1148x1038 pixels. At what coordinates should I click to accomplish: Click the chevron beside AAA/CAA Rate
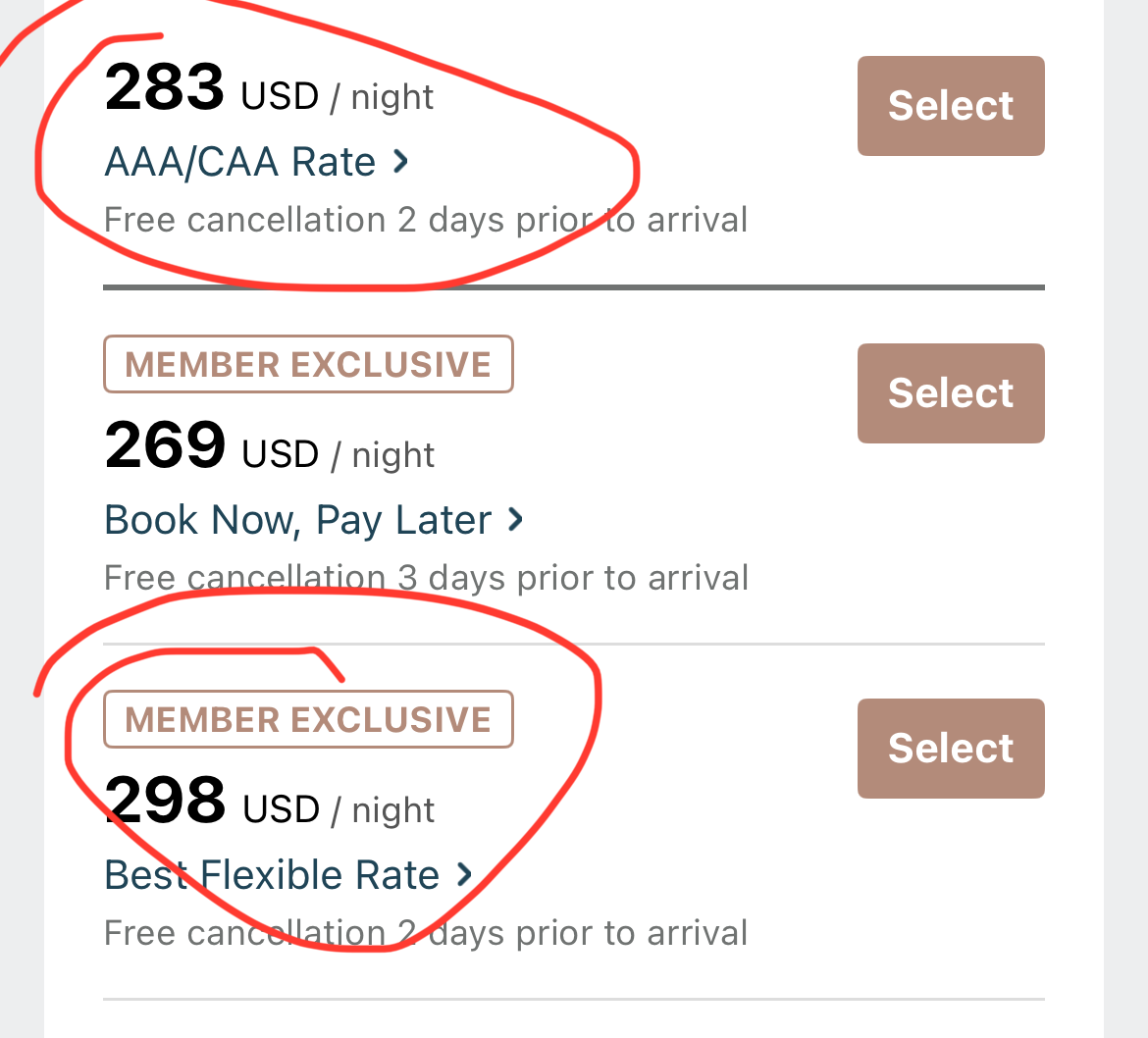click(400, 162)
